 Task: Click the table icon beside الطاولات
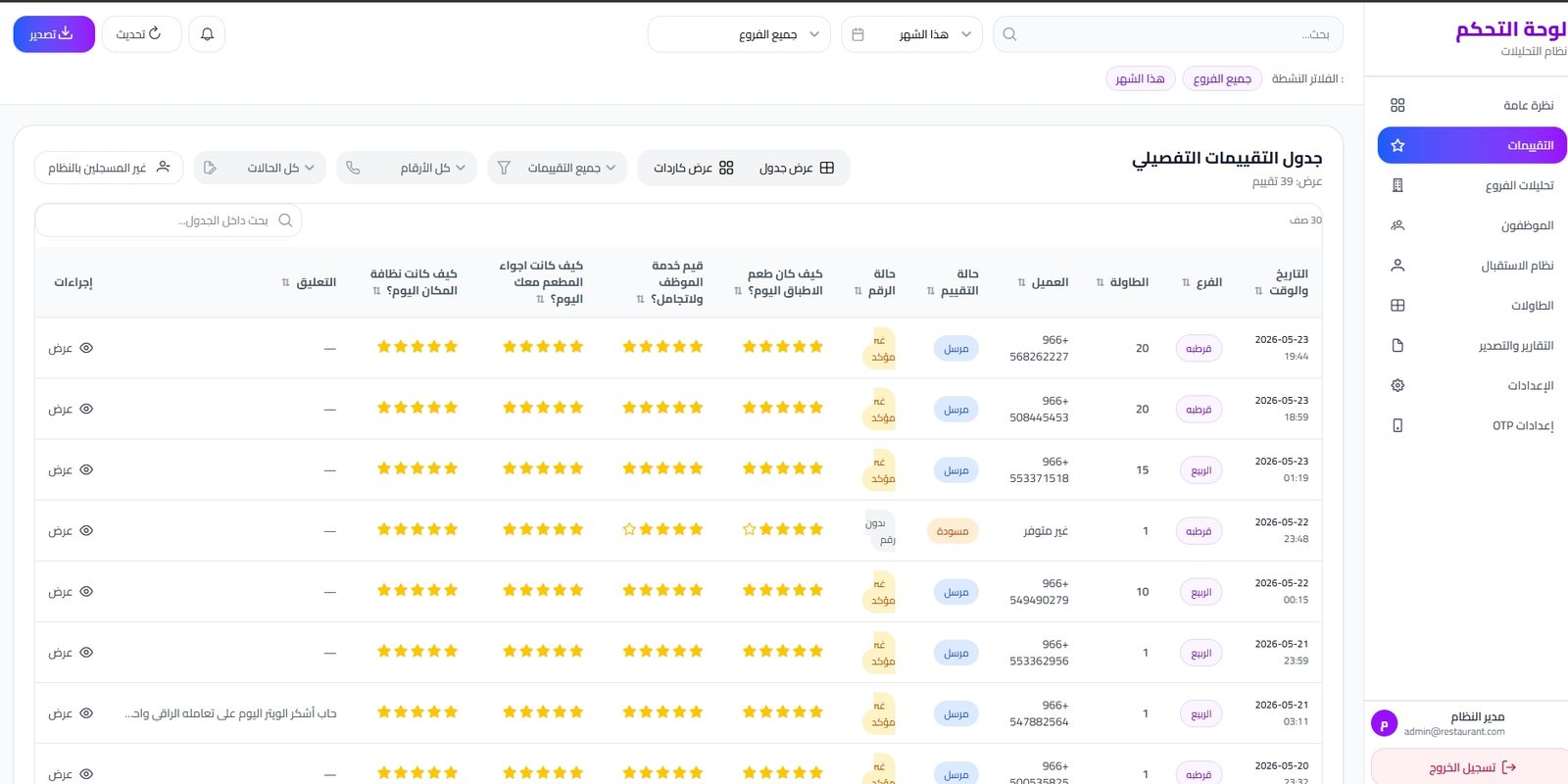coord(1397,306)
